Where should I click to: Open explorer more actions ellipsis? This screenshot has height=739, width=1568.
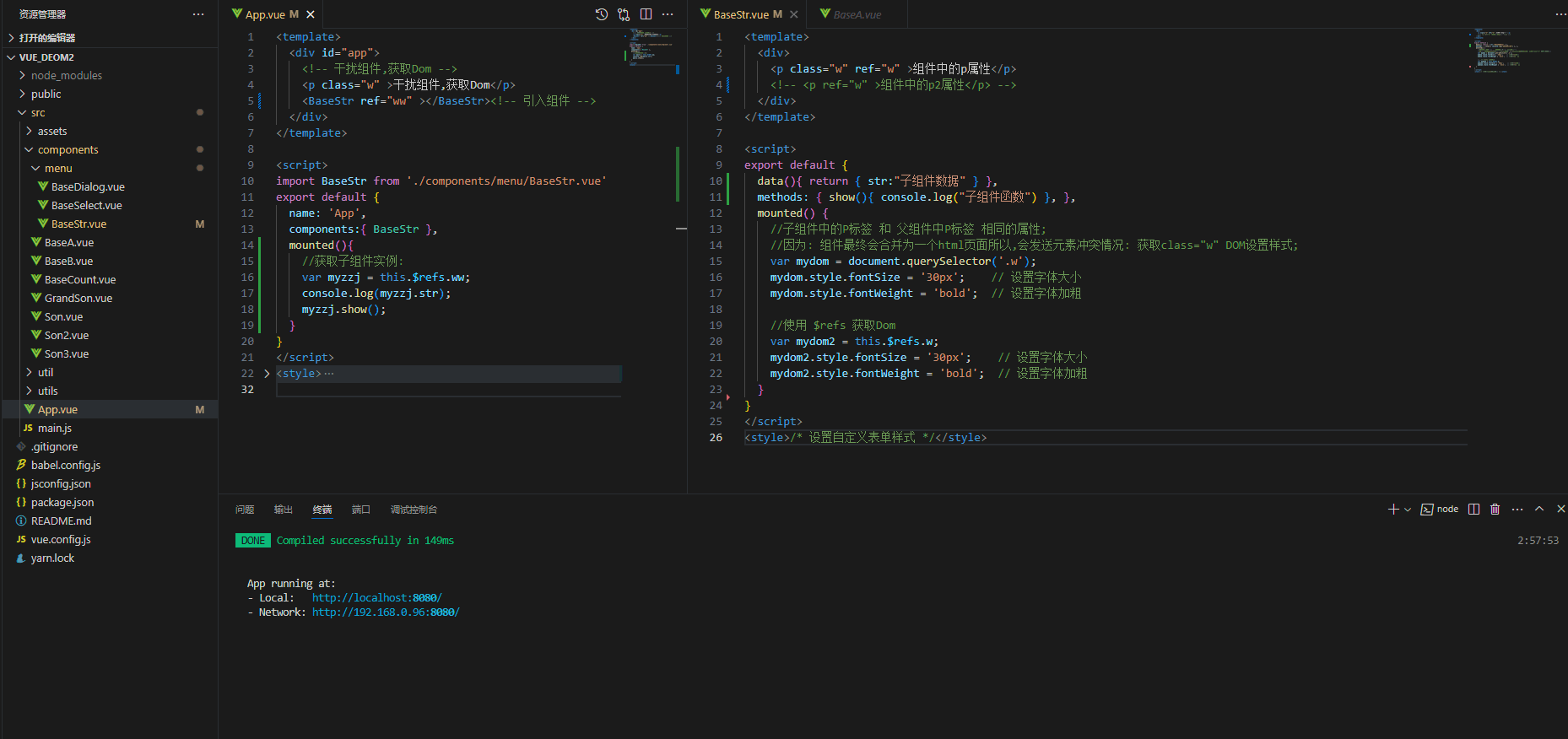198,14
